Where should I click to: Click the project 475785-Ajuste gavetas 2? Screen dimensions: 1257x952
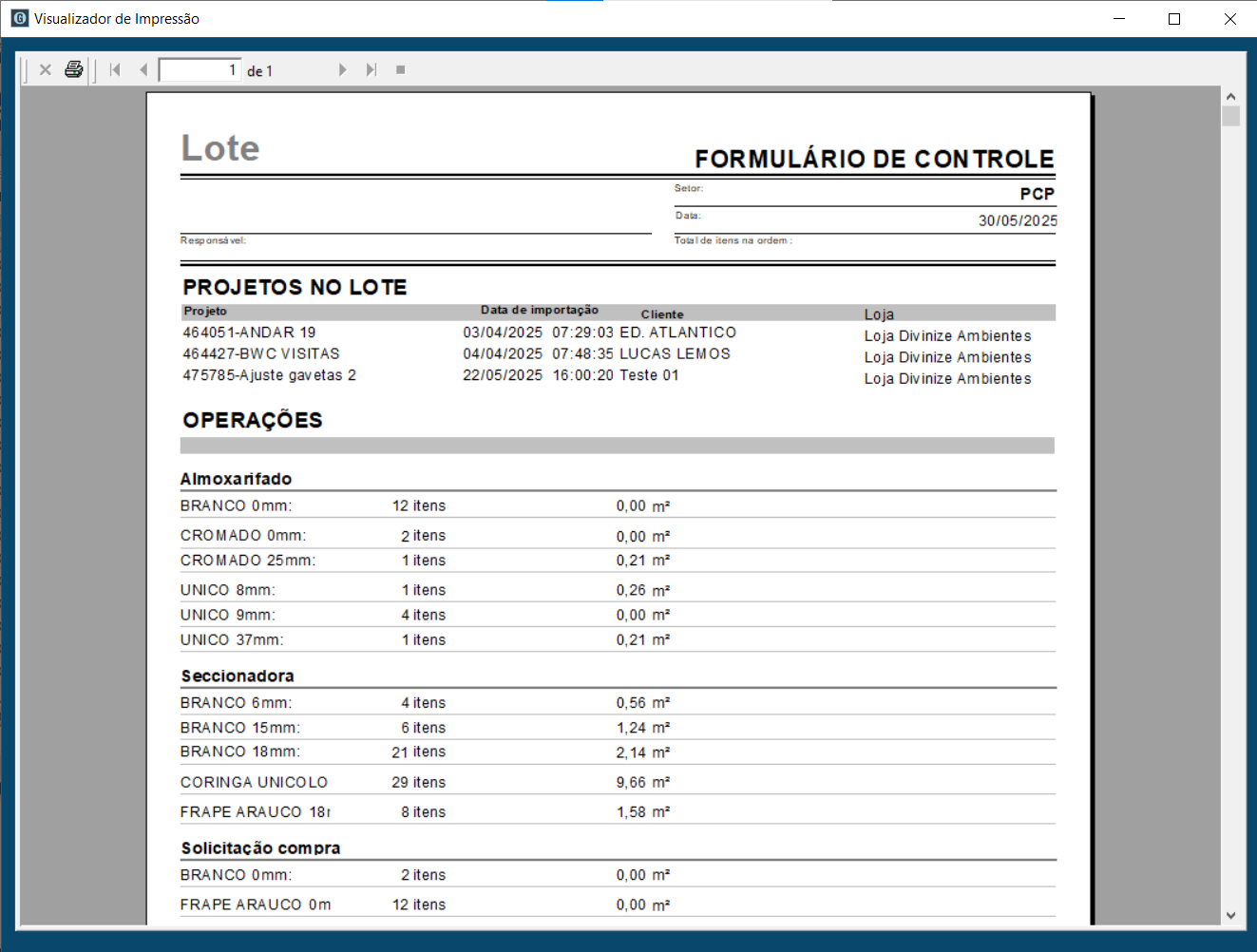coord(269,375)
